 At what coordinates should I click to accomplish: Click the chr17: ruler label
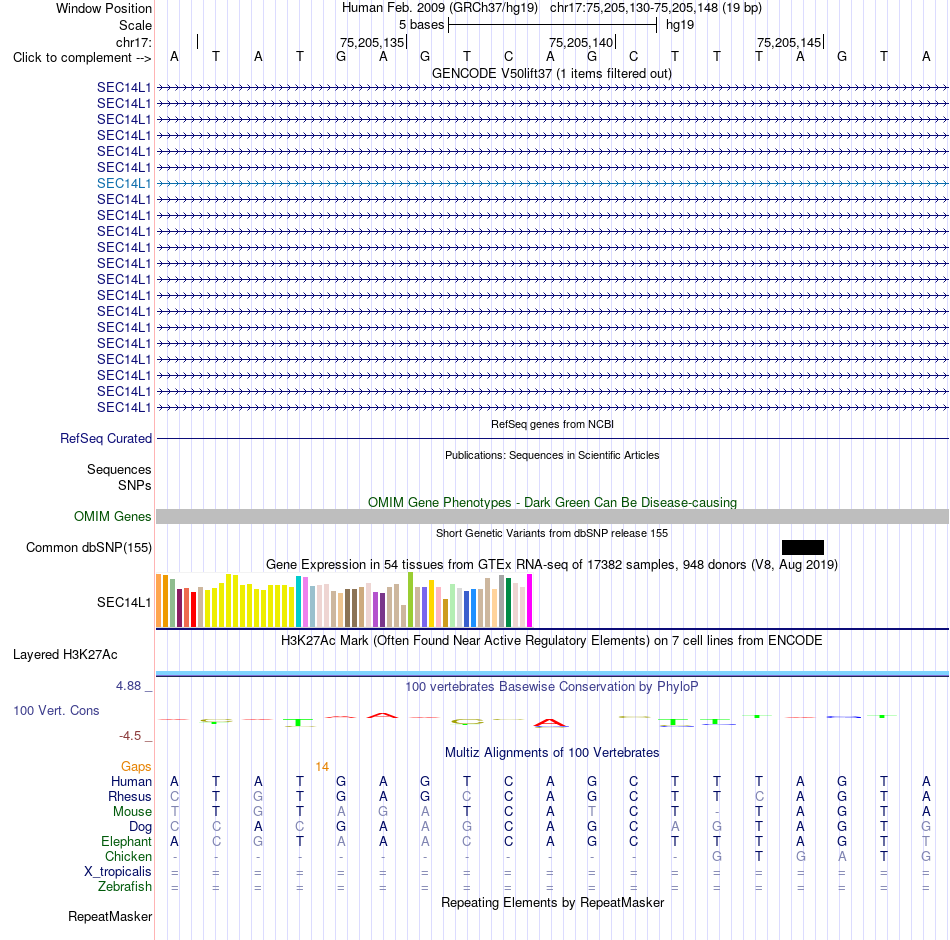click(x=133, y=42)
